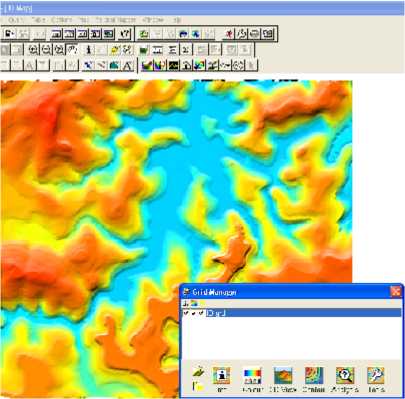The image size is (405, 399).
Task: Click the Analysis button in Grid Manager
Action: pos(345,380)
